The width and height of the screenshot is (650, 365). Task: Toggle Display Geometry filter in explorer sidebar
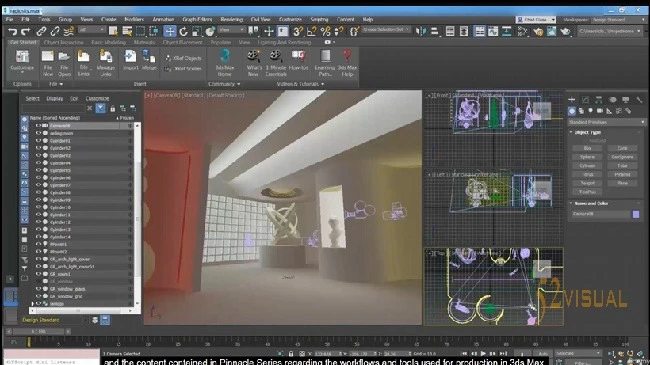coord(24,119)
